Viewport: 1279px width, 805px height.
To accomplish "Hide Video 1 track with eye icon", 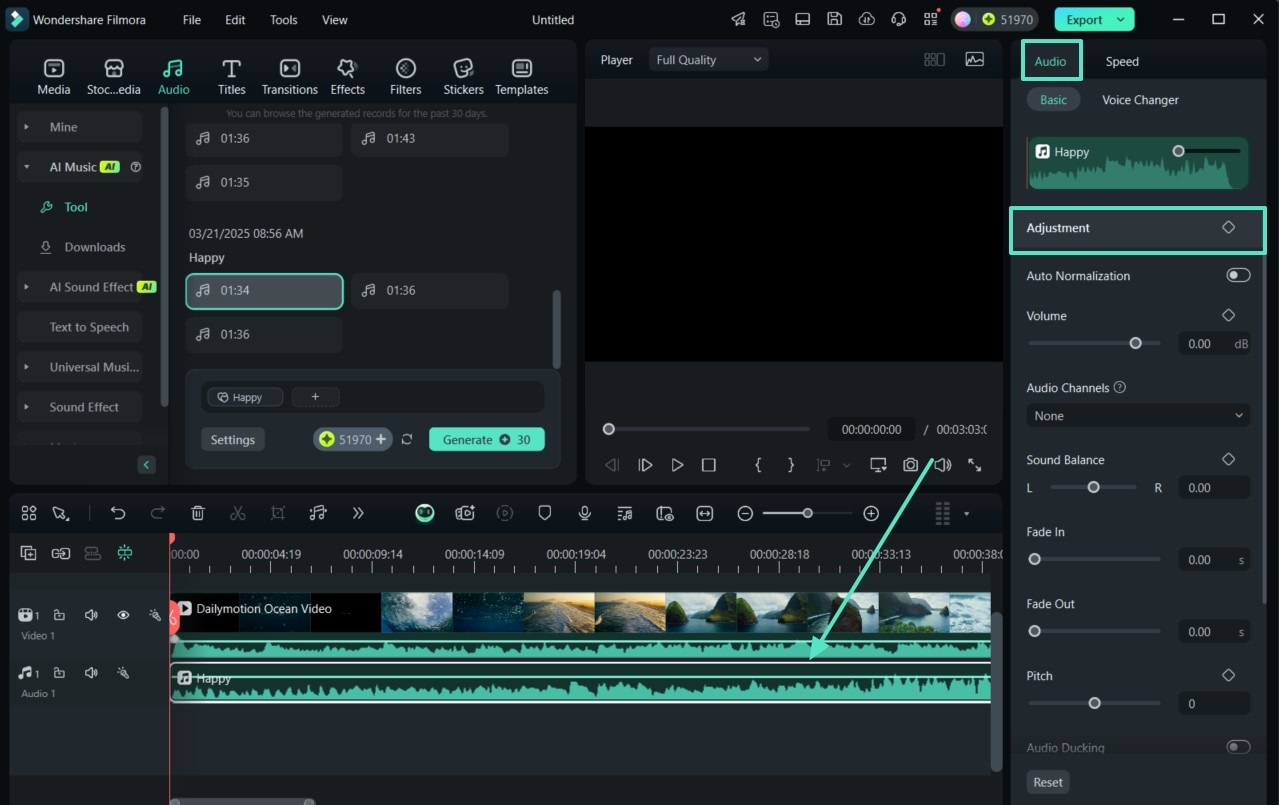I will (x=123, y=615).
